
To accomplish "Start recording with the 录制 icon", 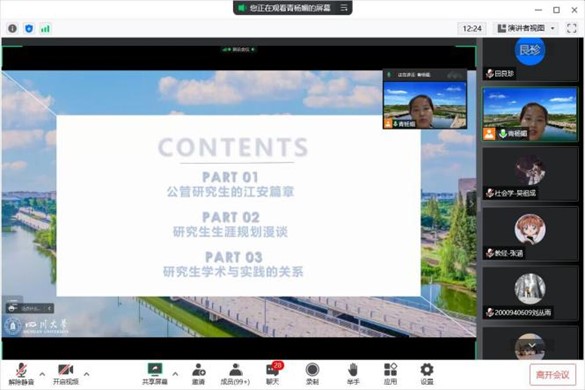I will (x=312, y=374).
